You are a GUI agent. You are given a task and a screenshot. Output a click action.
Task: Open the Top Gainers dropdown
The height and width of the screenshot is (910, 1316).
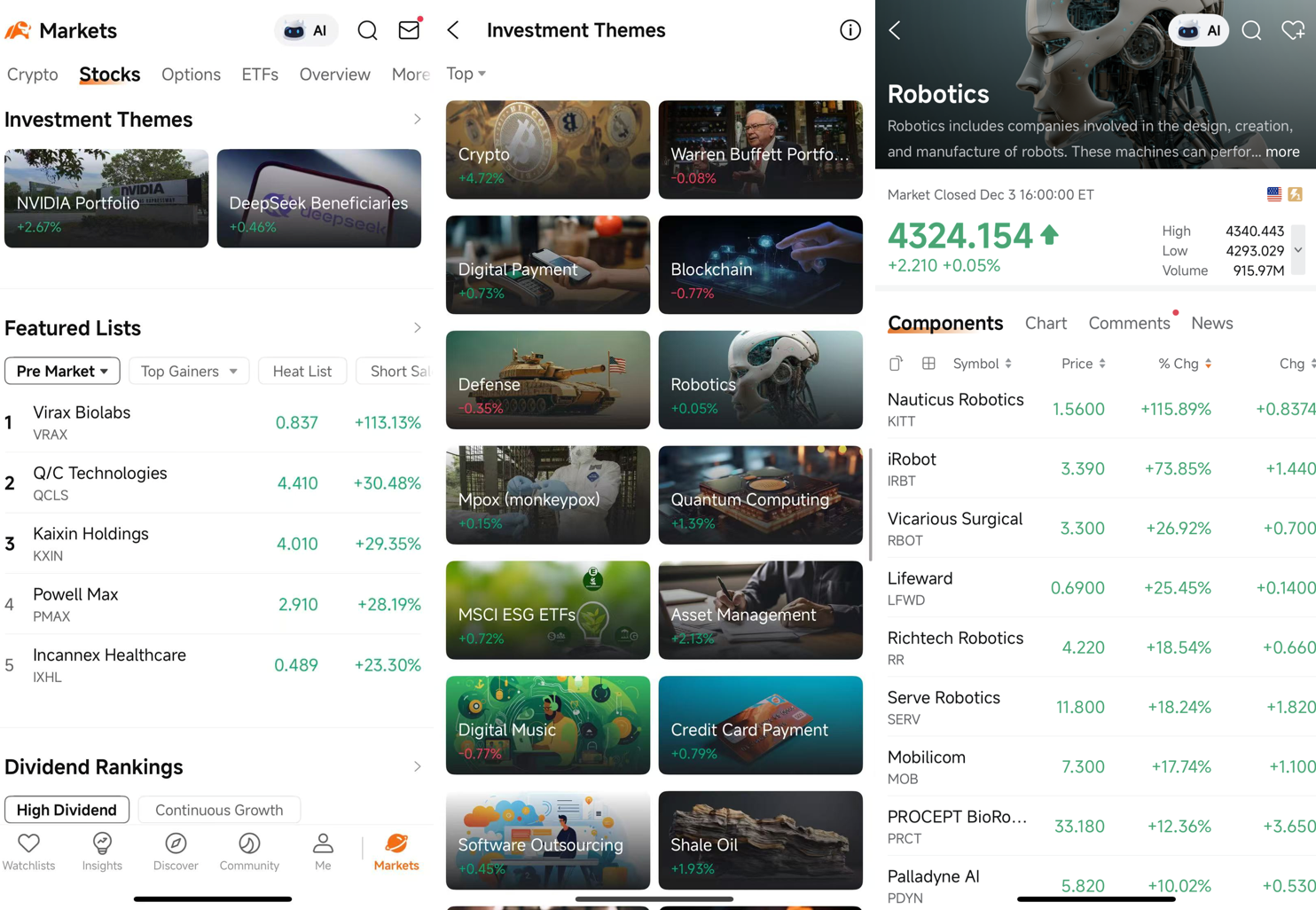(189, 371)
